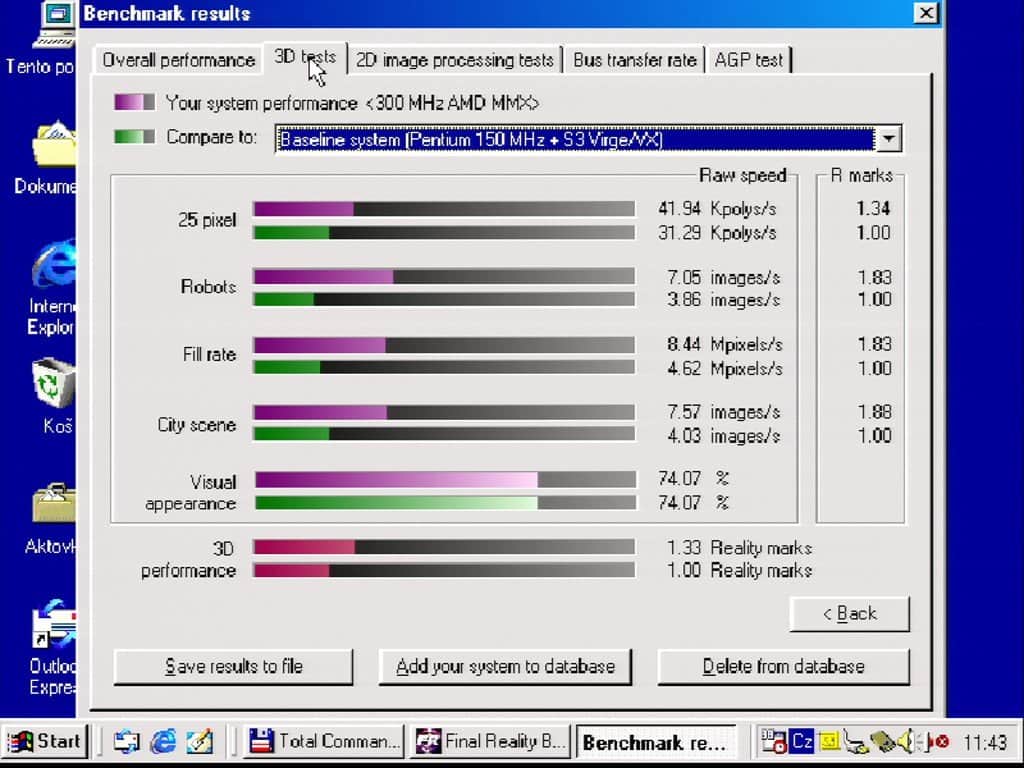Image resolution: width=1024 pixels, height=768 pixels.
Task: Click the hardware card tray icon
Action: (883, 743)
